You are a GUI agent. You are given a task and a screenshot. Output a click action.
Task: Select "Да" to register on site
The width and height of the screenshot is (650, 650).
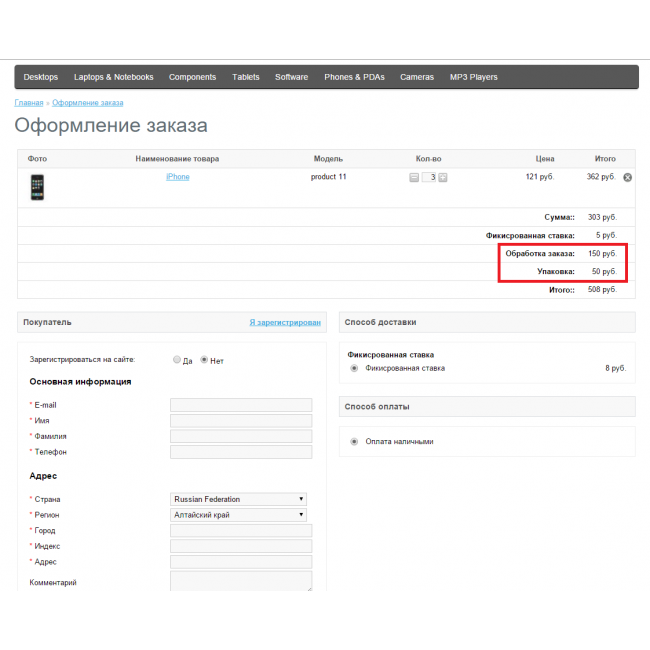pos(177,360)
